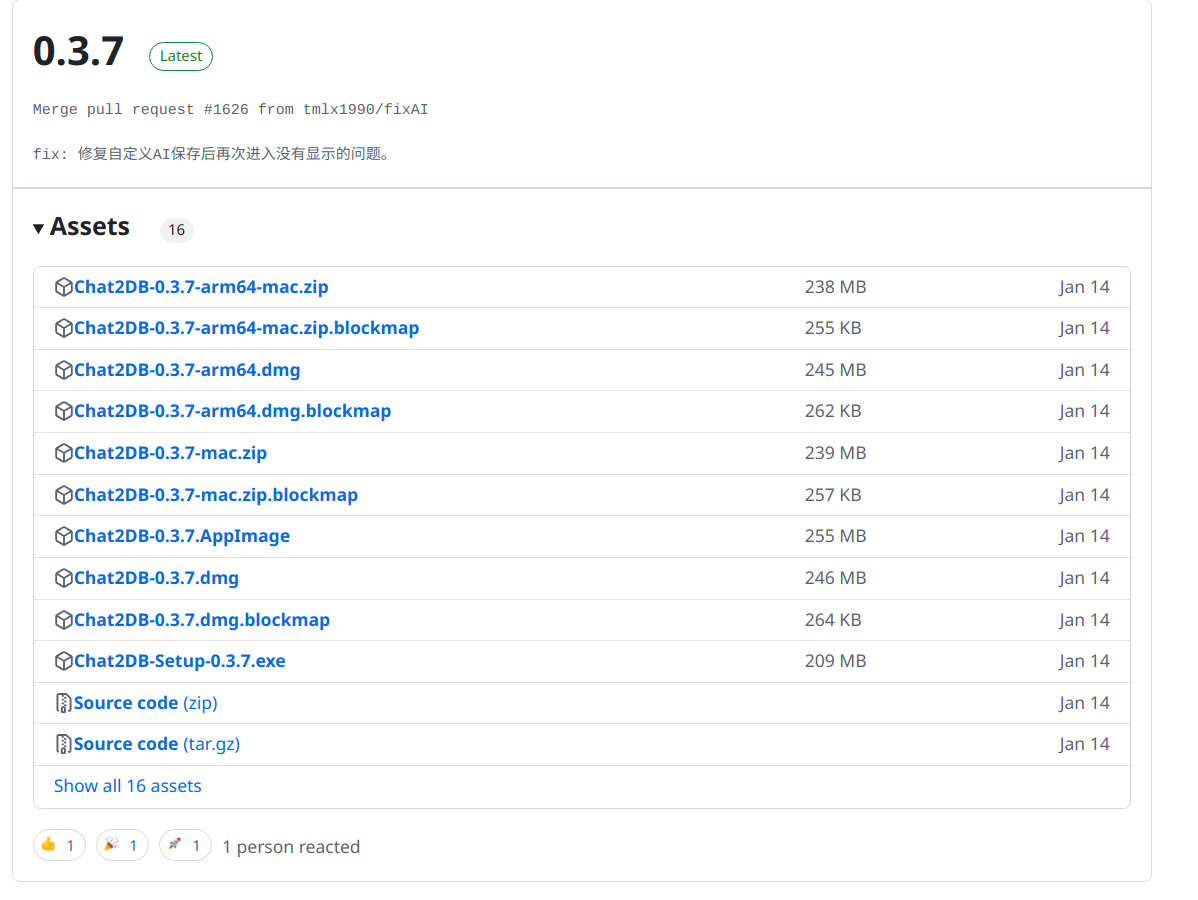Toggle the rocket reaction
This screenshot has width=1198, height=900.
coord(185,845)
